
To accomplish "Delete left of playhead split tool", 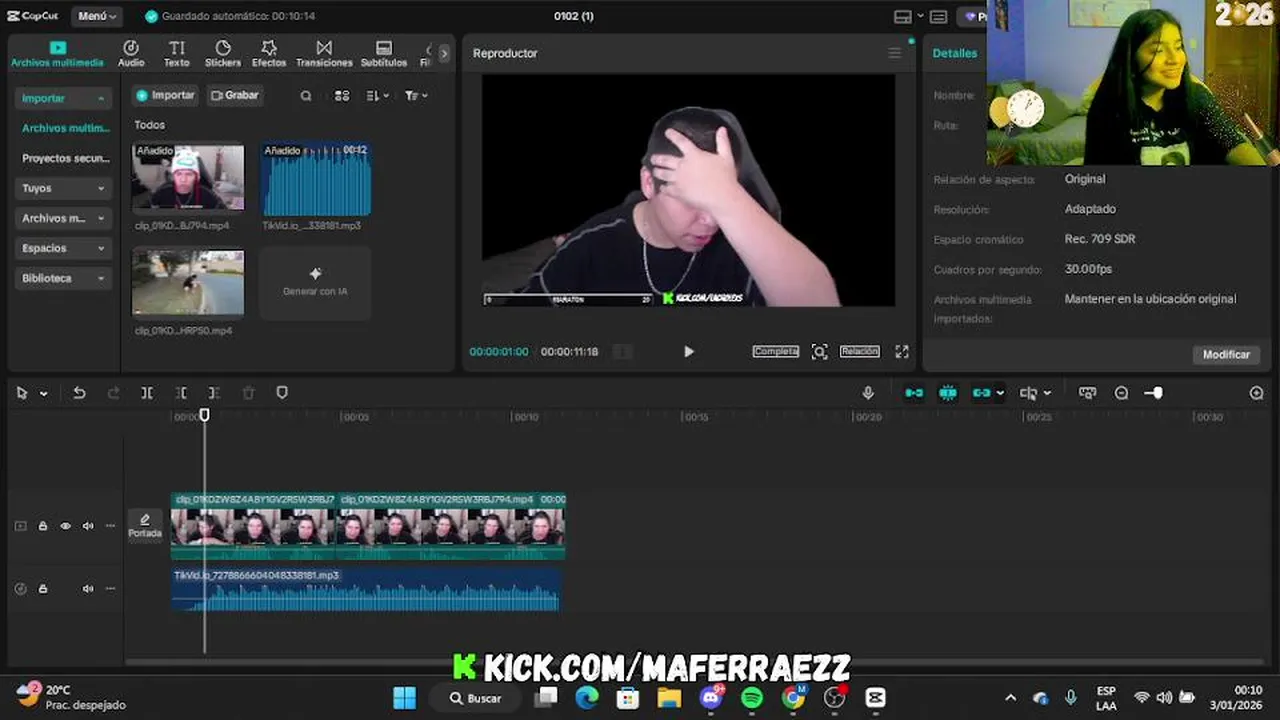I will [181, 393].
